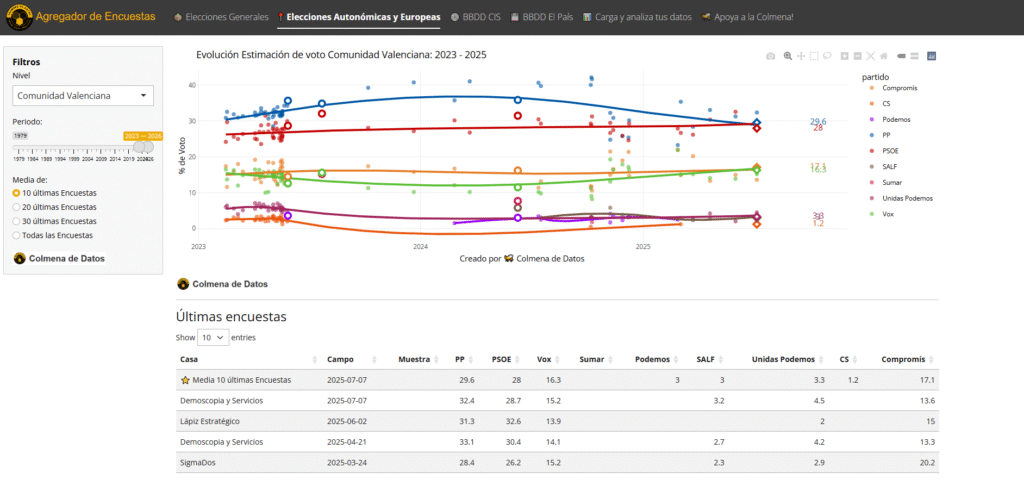The width and height of the screenshot is (1024, 480).
Task: Activate the Pan tool in chart toolbar
Action: coord(801,56)
